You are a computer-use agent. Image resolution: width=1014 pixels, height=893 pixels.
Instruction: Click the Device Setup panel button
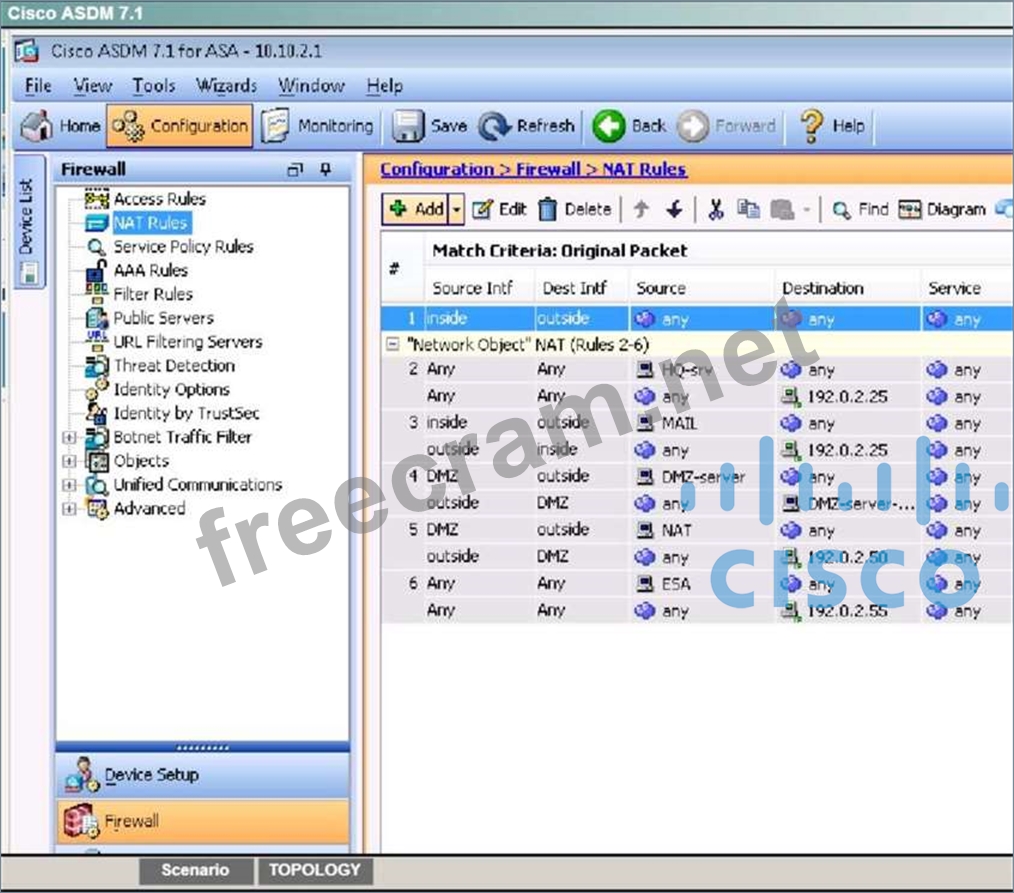tap(150, 775)
